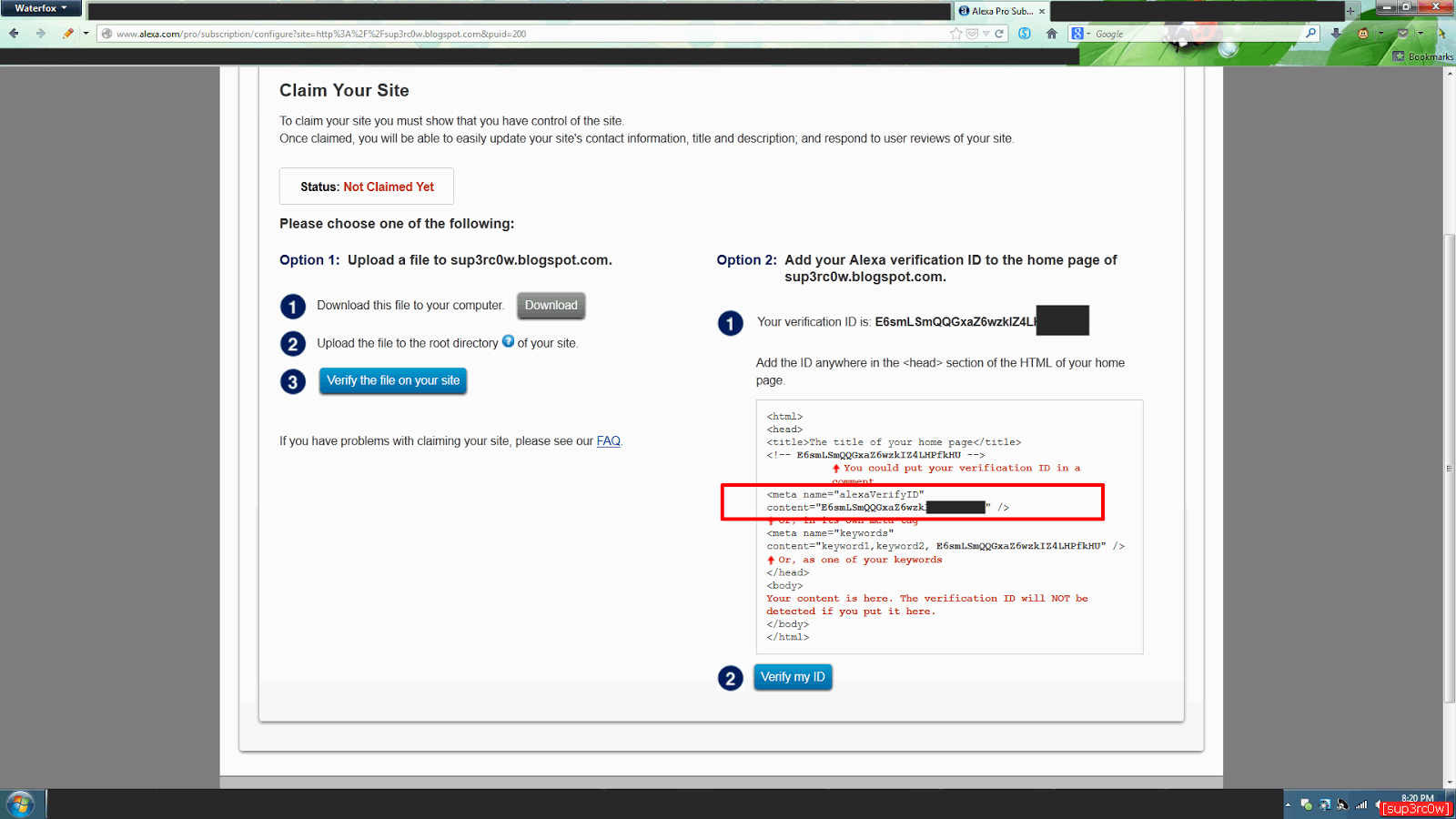
Task: Open the Google search engine dropdown
Action: coord(1081,34)
